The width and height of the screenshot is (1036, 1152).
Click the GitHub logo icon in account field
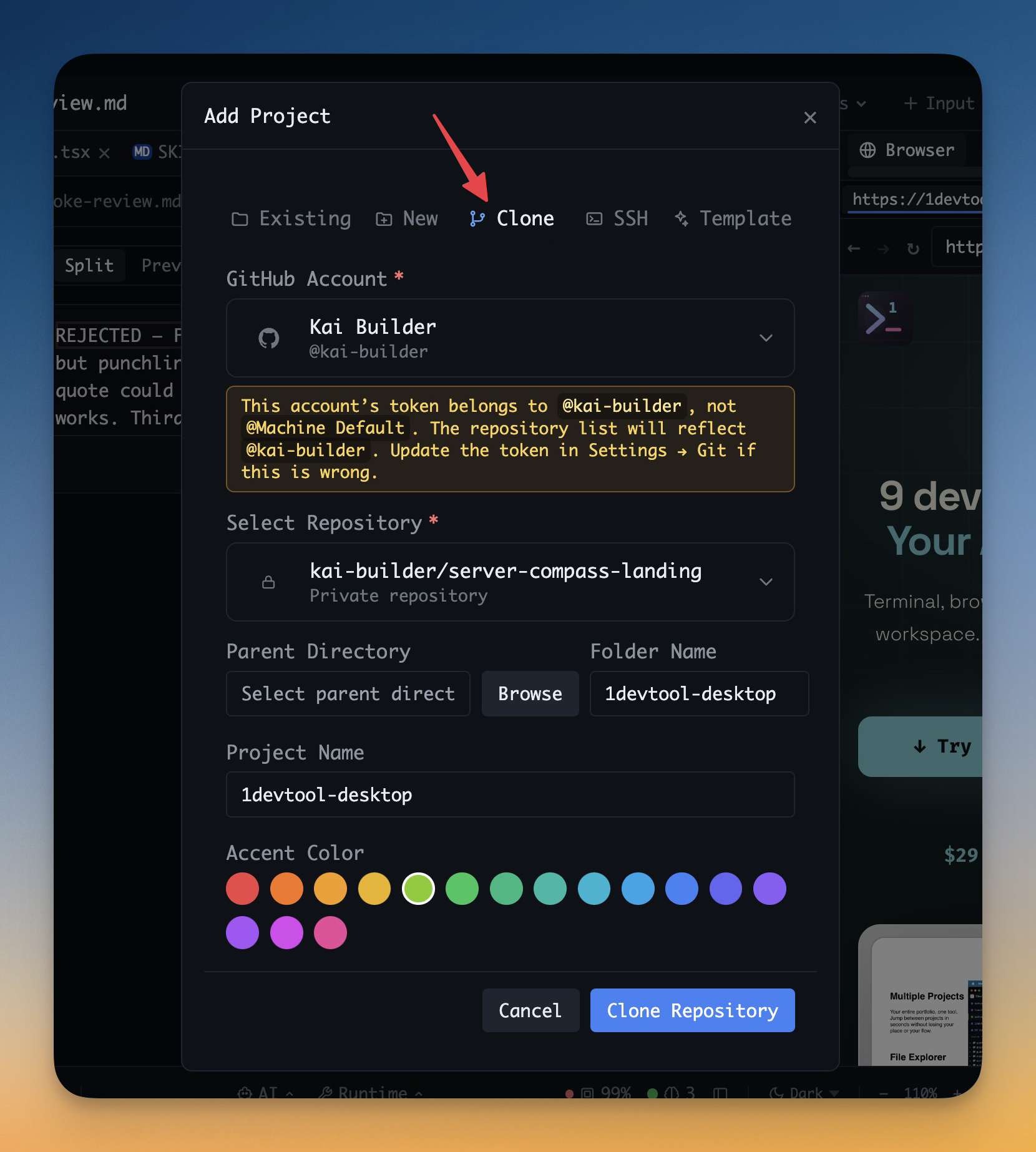pyautogui.click(x=268, y=338)
